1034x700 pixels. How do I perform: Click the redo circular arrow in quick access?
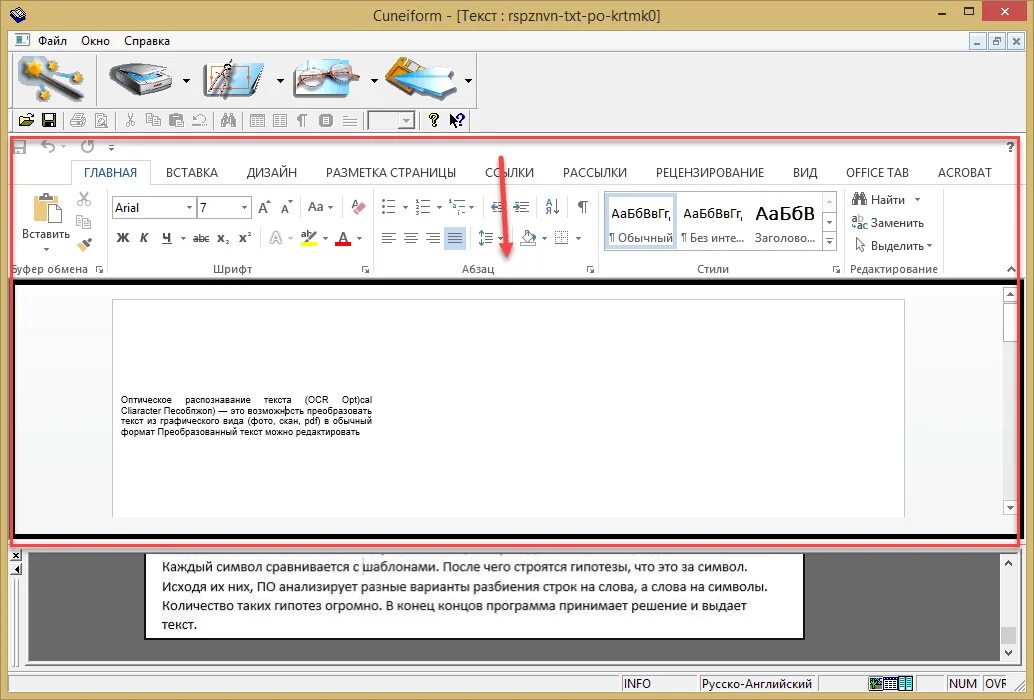[87, 146]
